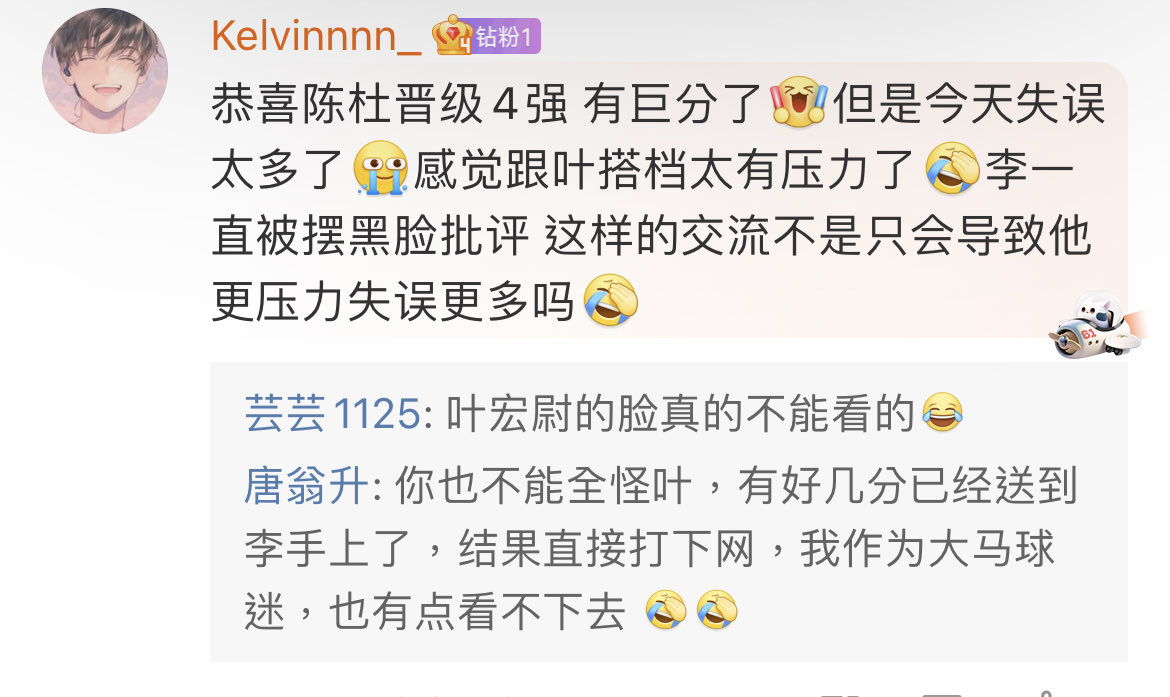Tap the gold crown membership badge

[451, 35]
